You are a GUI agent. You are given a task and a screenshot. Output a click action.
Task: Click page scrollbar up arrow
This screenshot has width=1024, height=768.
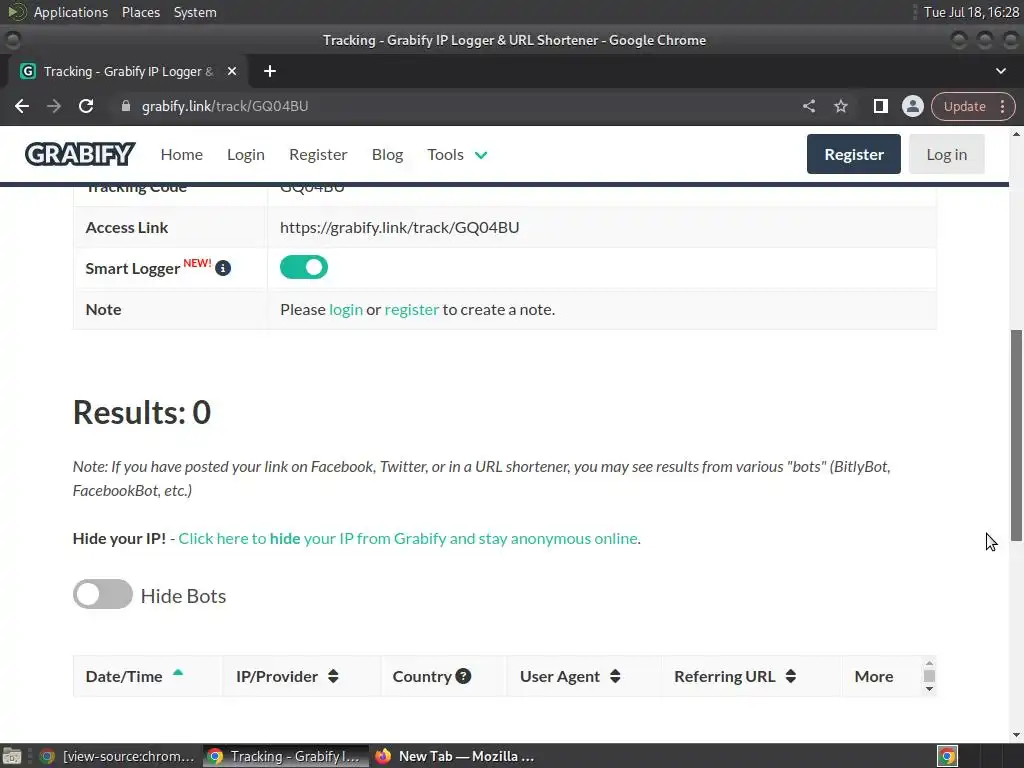point(1016,135)
